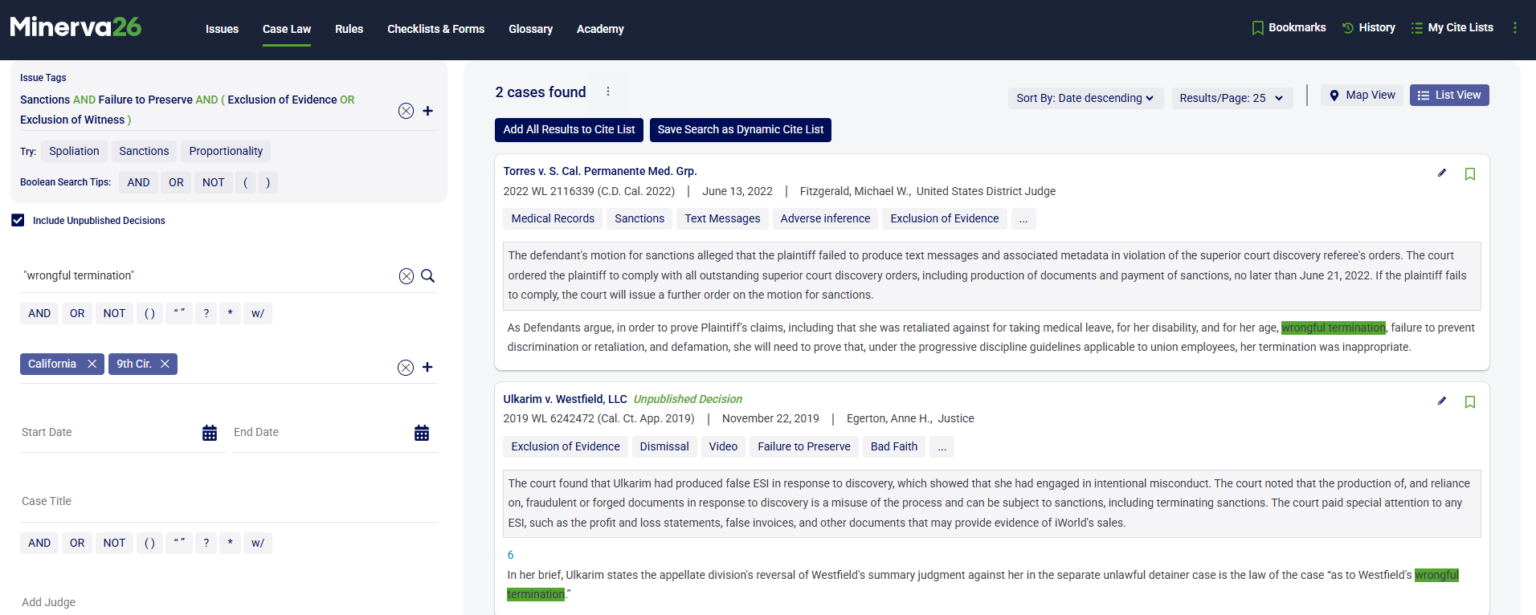Screen dimensions: 1536x615
Task: Try the Sanctions suggested tag
Action: [x=144, y=151]
